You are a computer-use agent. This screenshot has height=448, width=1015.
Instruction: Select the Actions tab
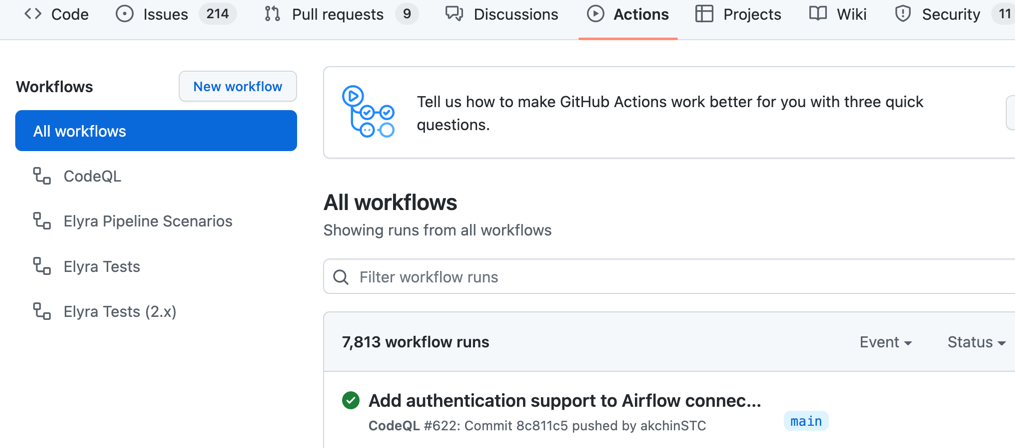628,14
